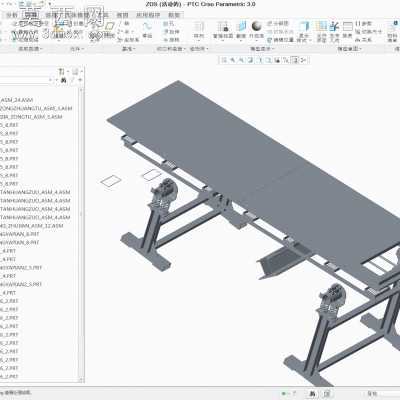400x400 pixels.
Task: Open Saved Orientations in the graphics toolbar
Action: (268, 60)
